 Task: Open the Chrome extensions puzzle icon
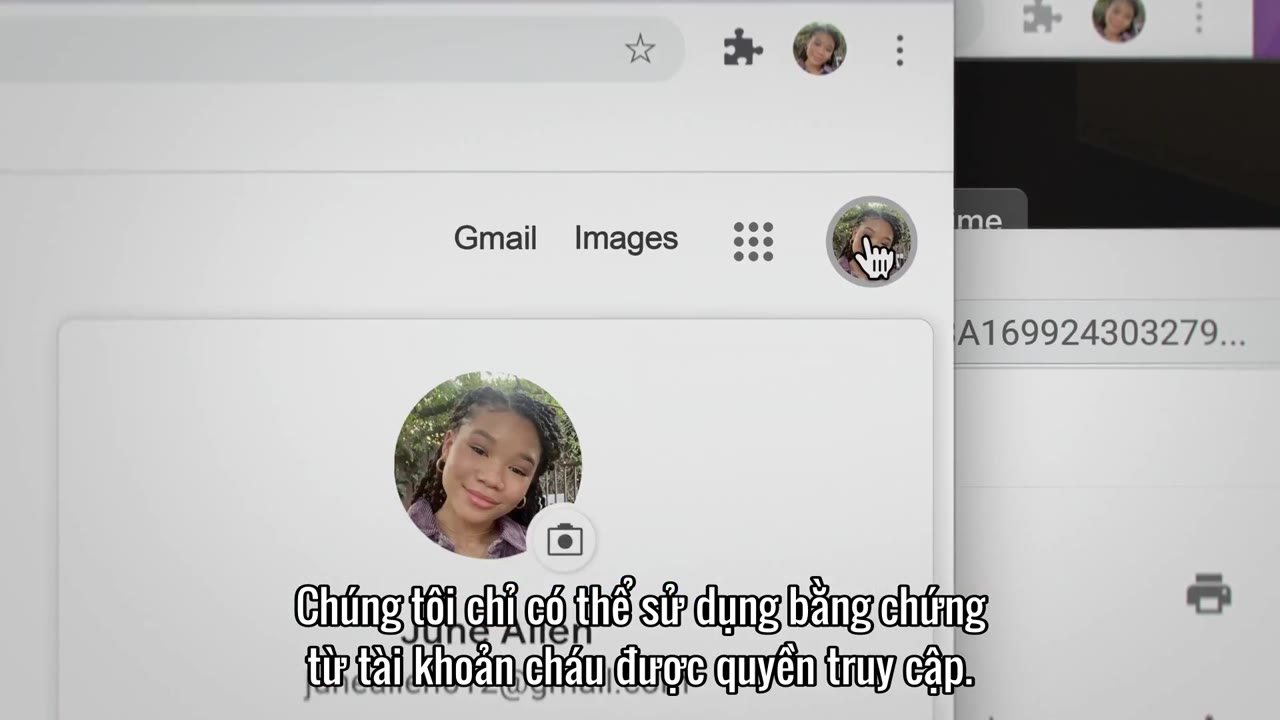click(x=743, y=47)
